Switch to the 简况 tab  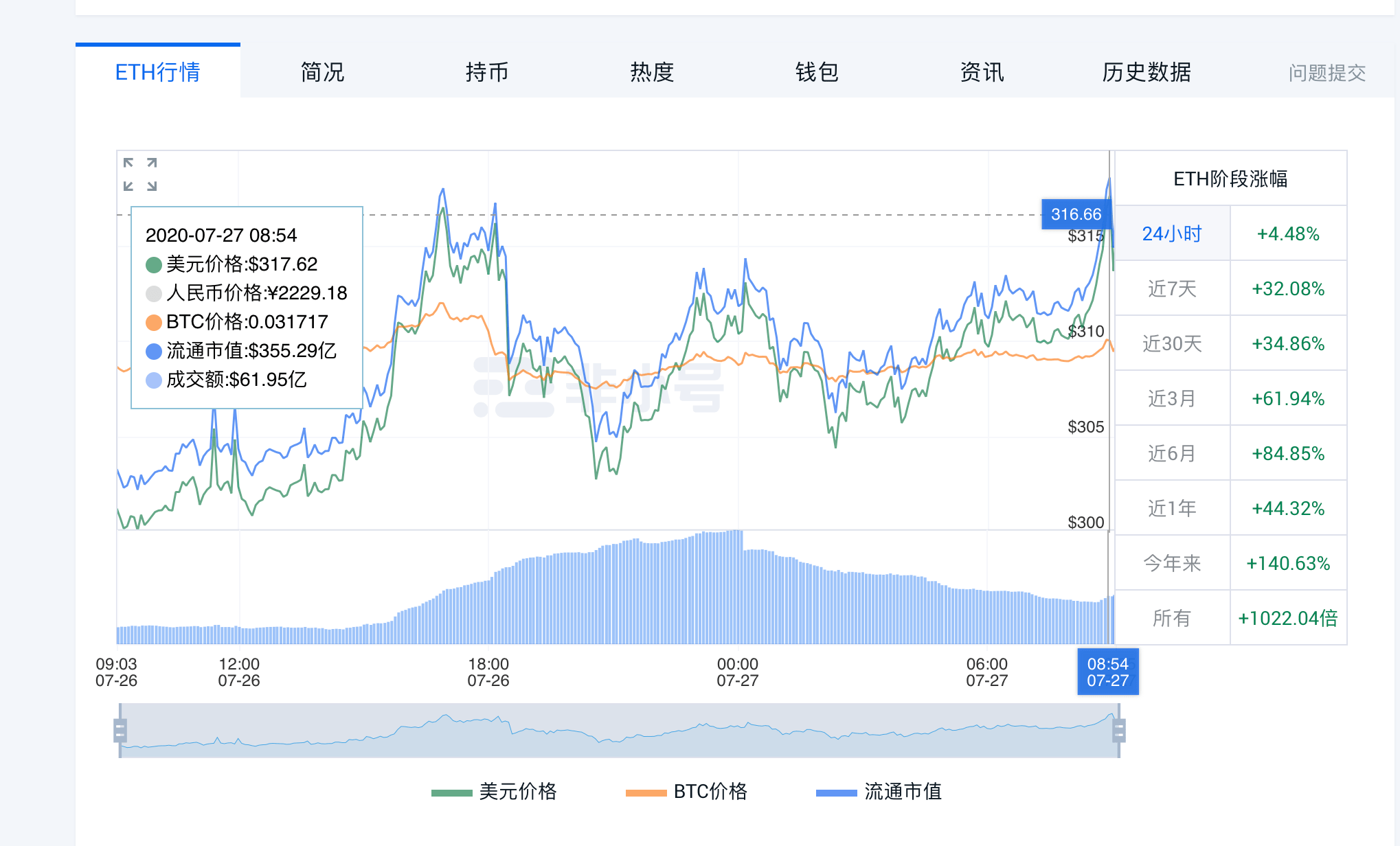322,72
